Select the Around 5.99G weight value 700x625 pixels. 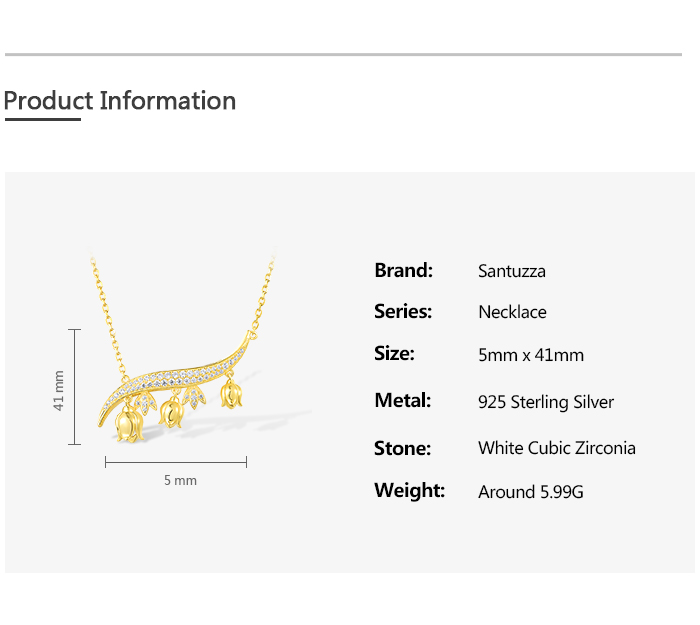pos(530,492)
